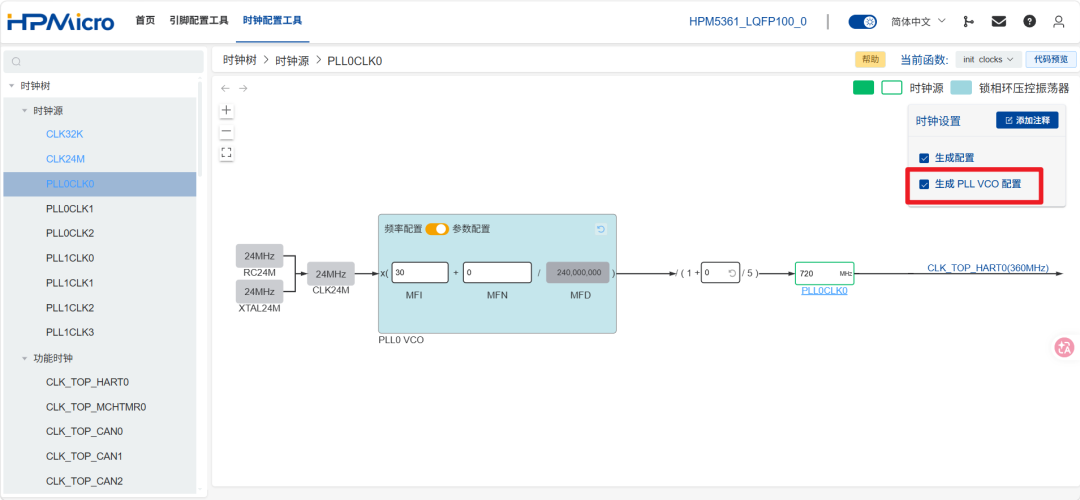Click the CLK_TOP_HART0(360MHz) output label

pos(988,268)
